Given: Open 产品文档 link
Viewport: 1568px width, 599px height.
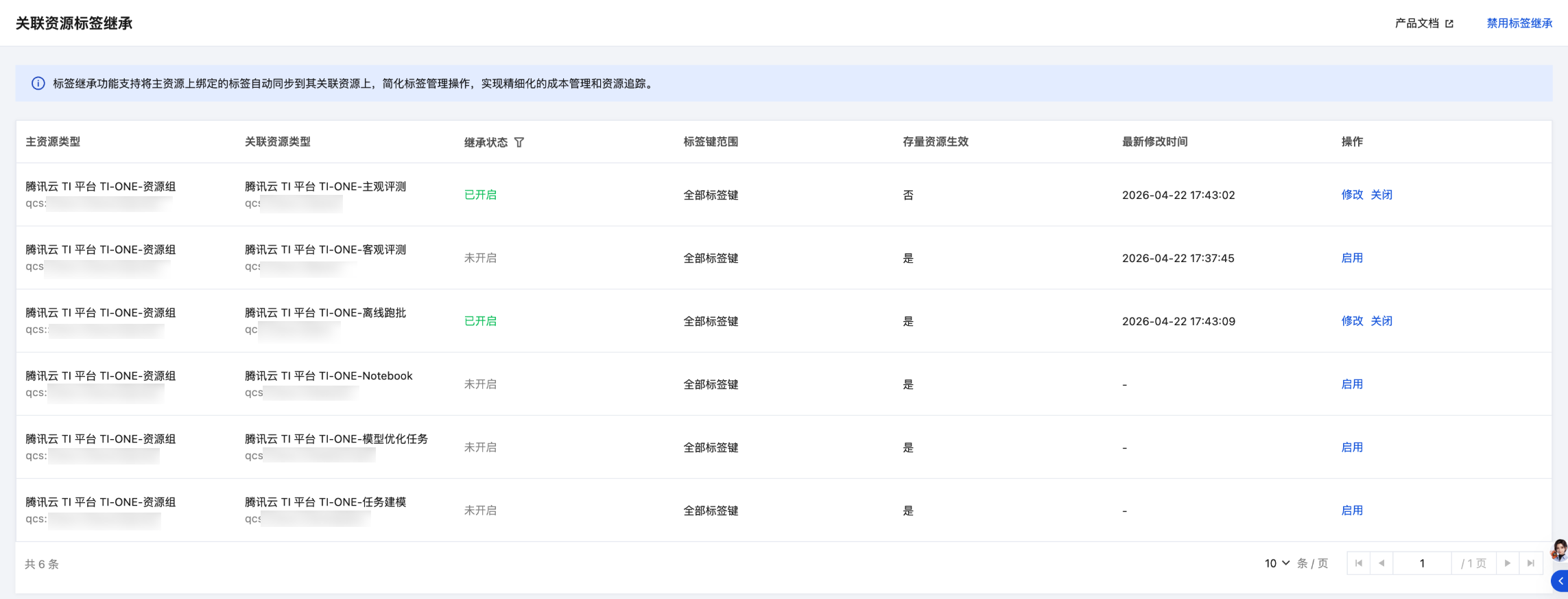Looking at the screenshot, I should 1417,23.
